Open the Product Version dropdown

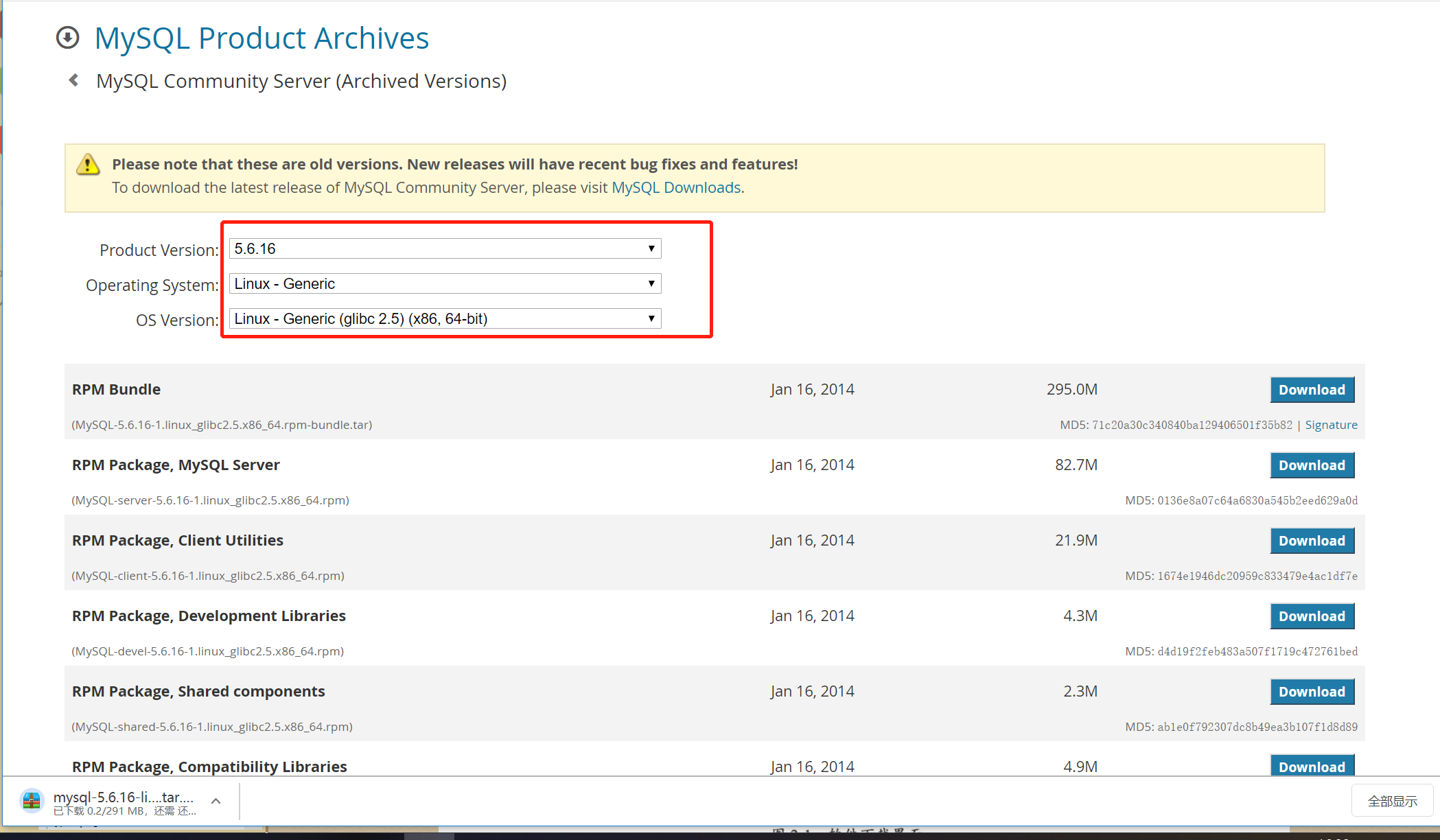click(445, 248)
